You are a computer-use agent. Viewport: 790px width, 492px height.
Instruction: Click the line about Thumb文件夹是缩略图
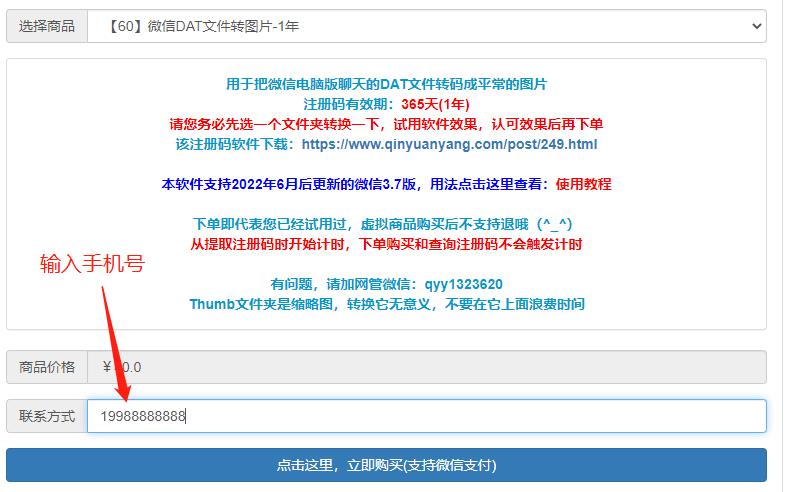(x=387, y=304)
